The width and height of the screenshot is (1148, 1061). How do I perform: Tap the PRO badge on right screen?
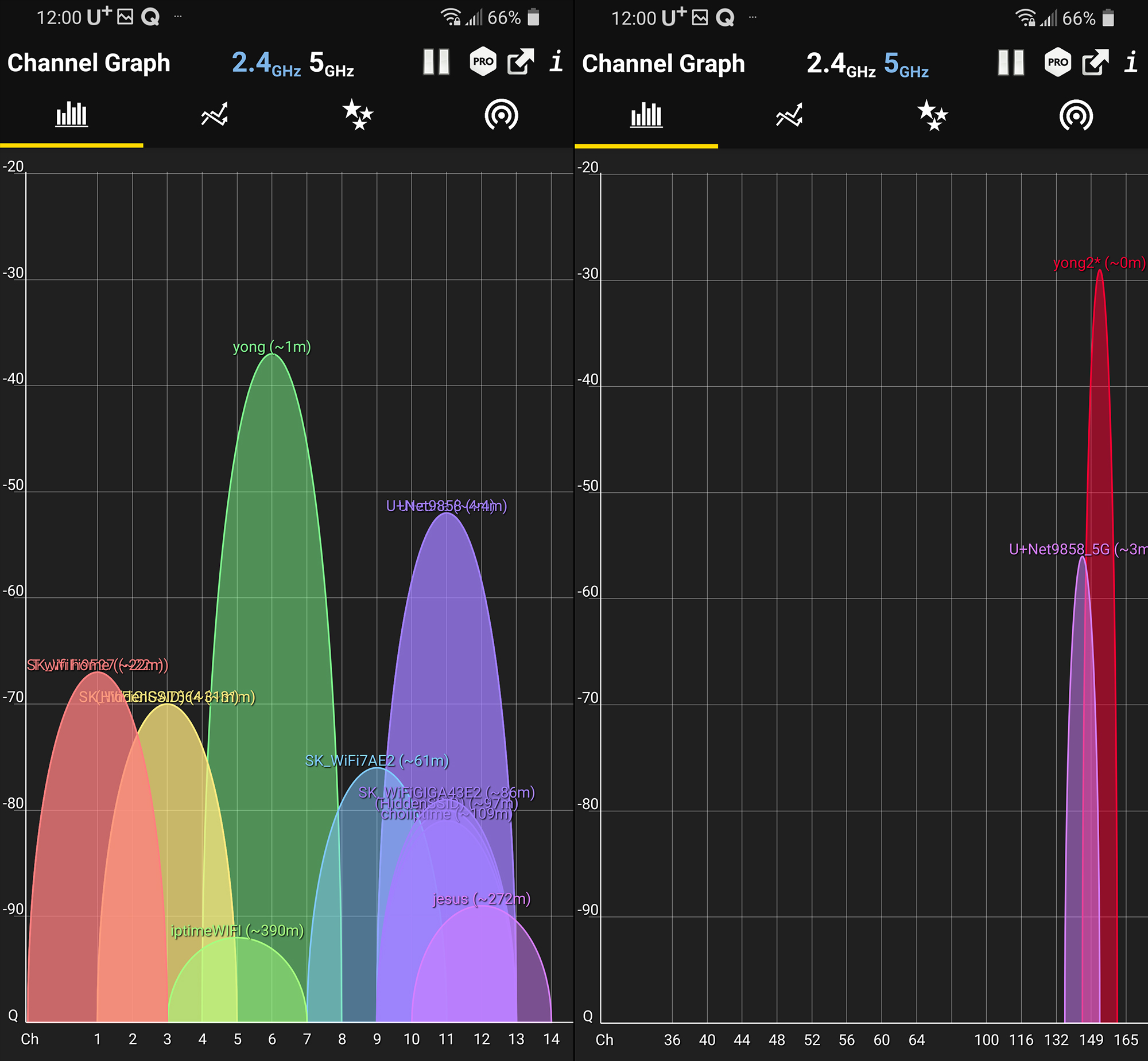(1058, 62)
